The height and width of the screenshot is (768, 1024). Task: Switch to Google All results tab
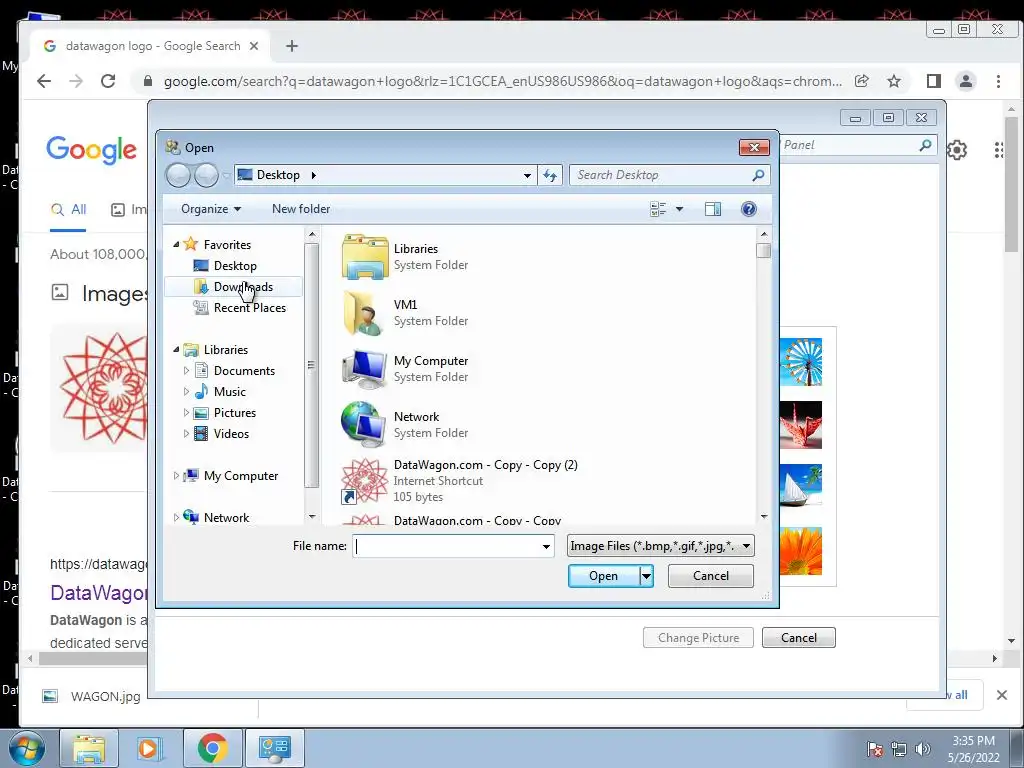[x=69, y=210]
